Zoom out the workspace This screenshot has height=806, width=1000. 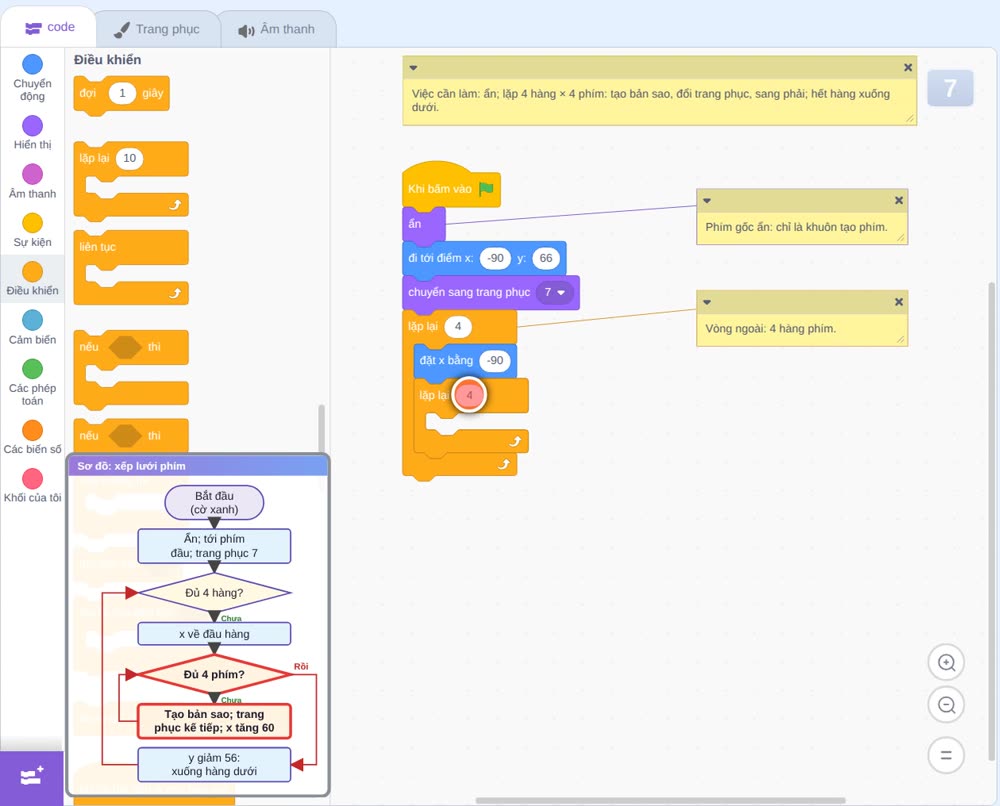tap(946, 705)
